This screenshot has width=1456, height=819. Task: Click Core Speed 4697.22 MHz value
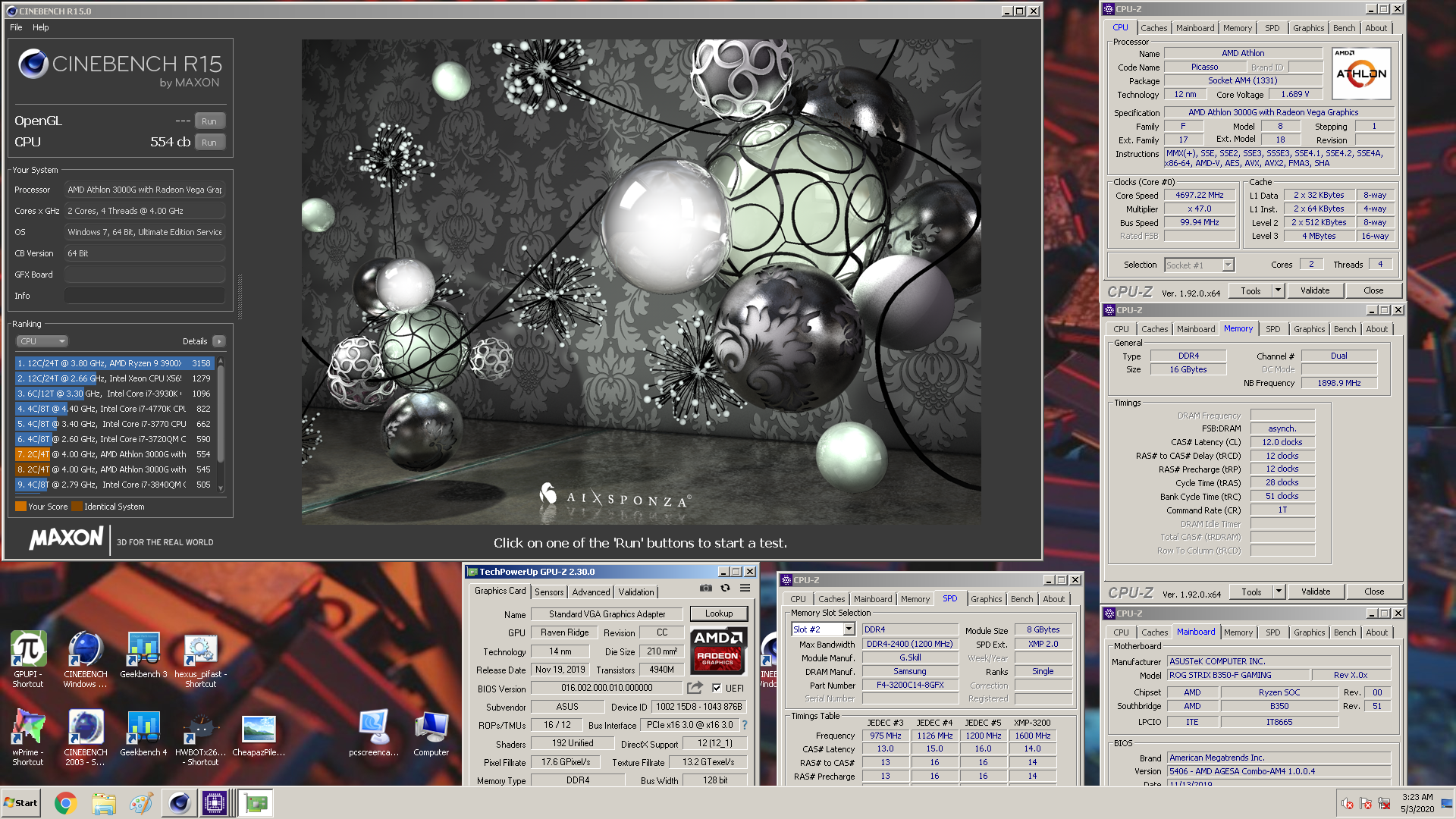click(1200, 195)
